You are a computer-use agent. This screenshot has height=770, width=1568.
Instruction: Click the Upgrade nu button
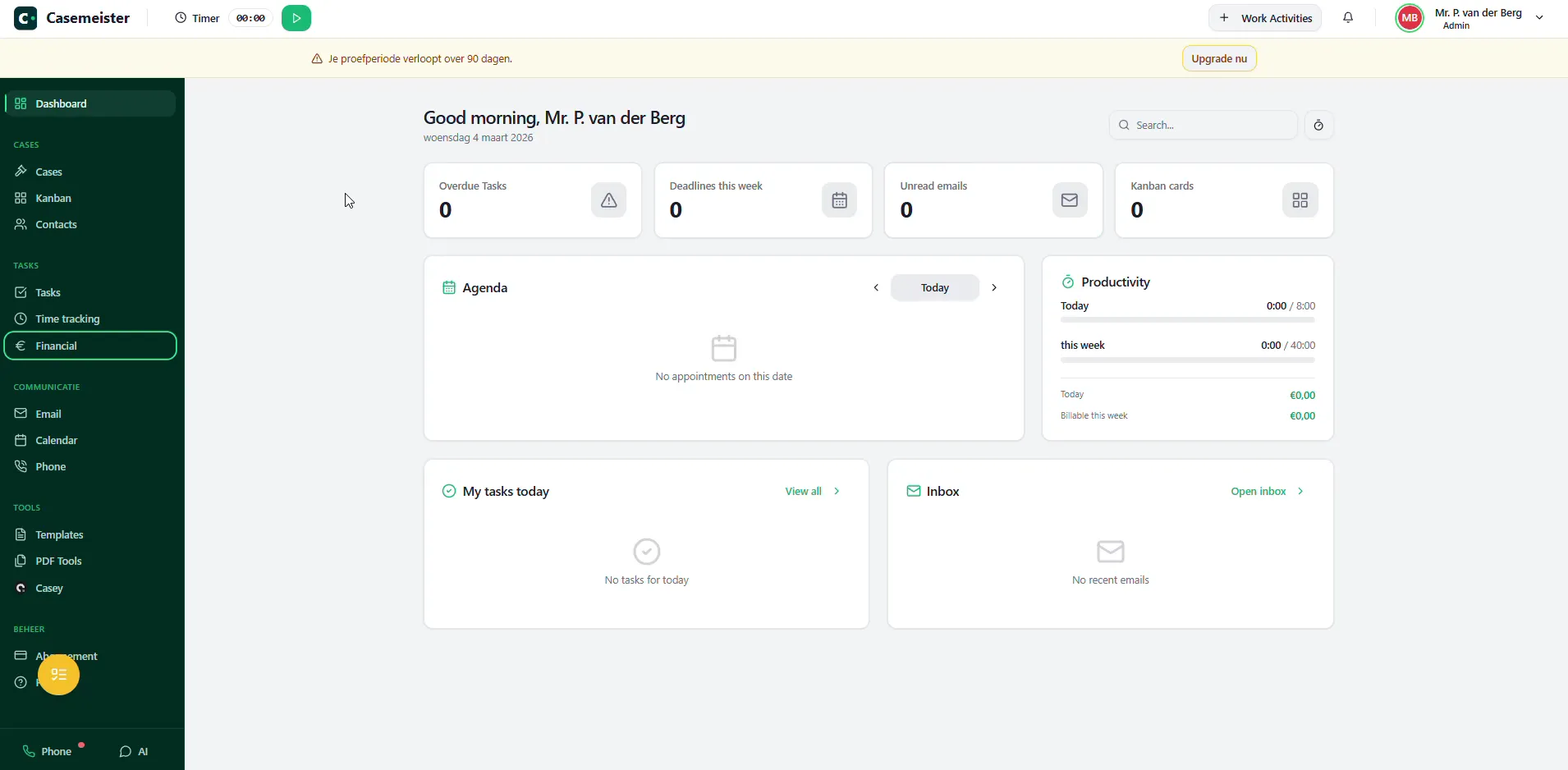pyautogui.click(x=1218, y=58)
